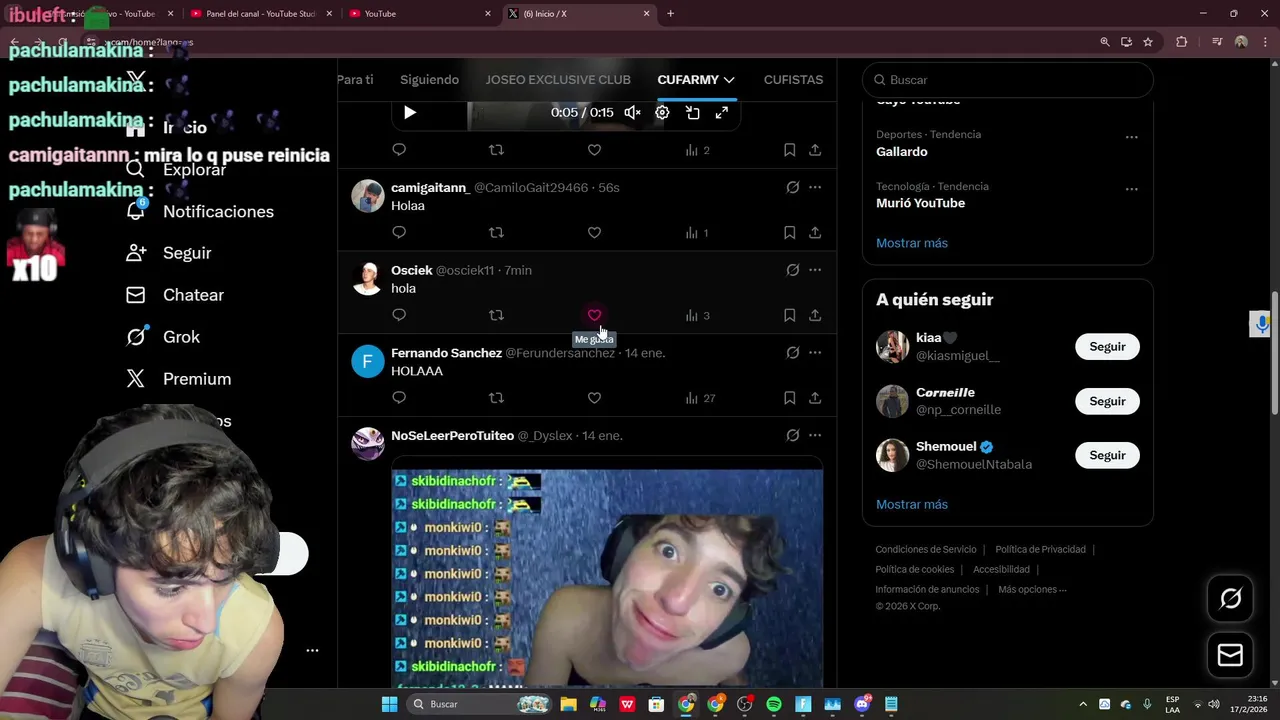
Task: Open Osciek's profile avatar
Action: click(x=368, y=279)
